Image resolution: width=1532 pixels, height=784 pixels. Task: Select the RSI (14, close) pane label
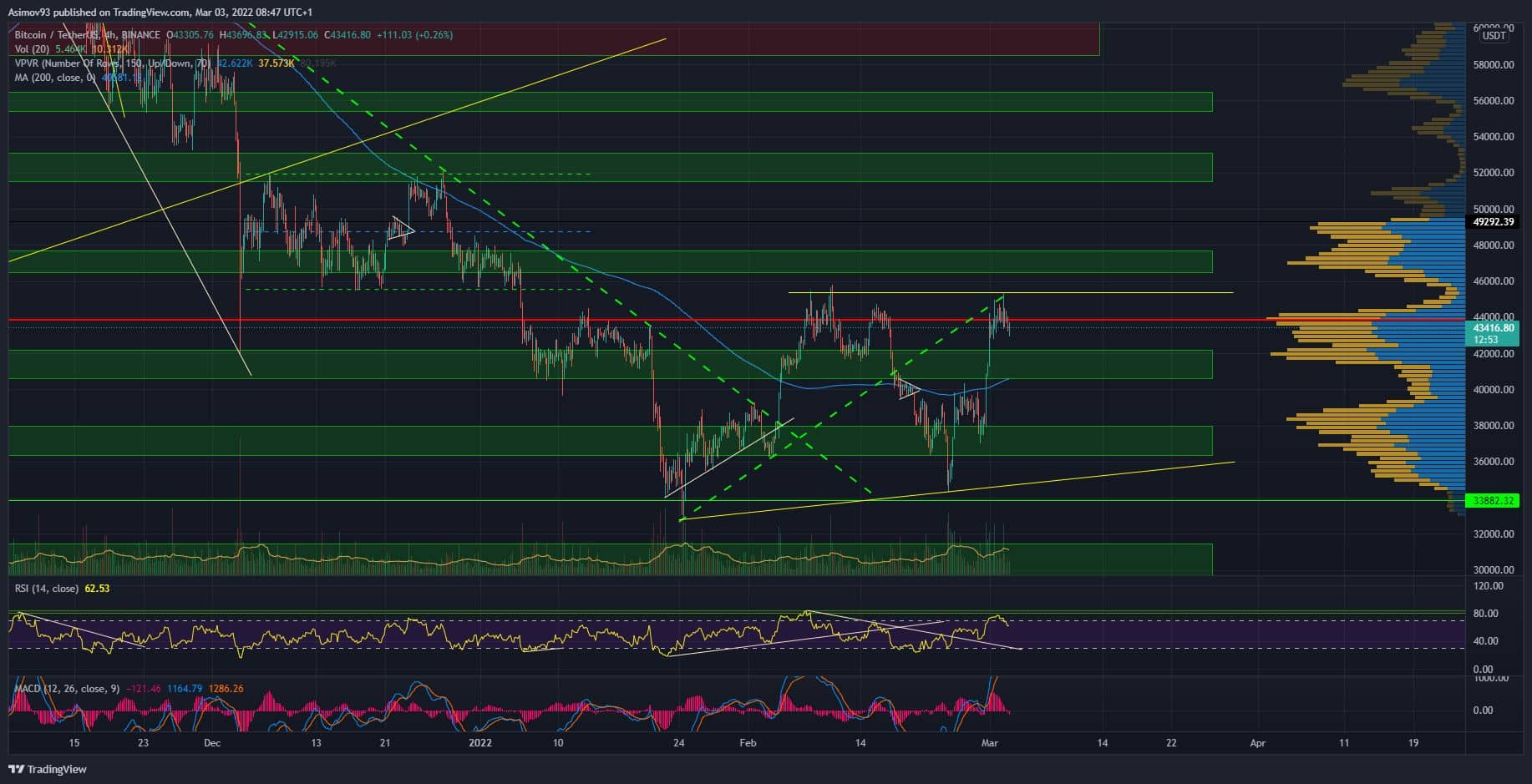pyautogui.click(x=48, y=589)
